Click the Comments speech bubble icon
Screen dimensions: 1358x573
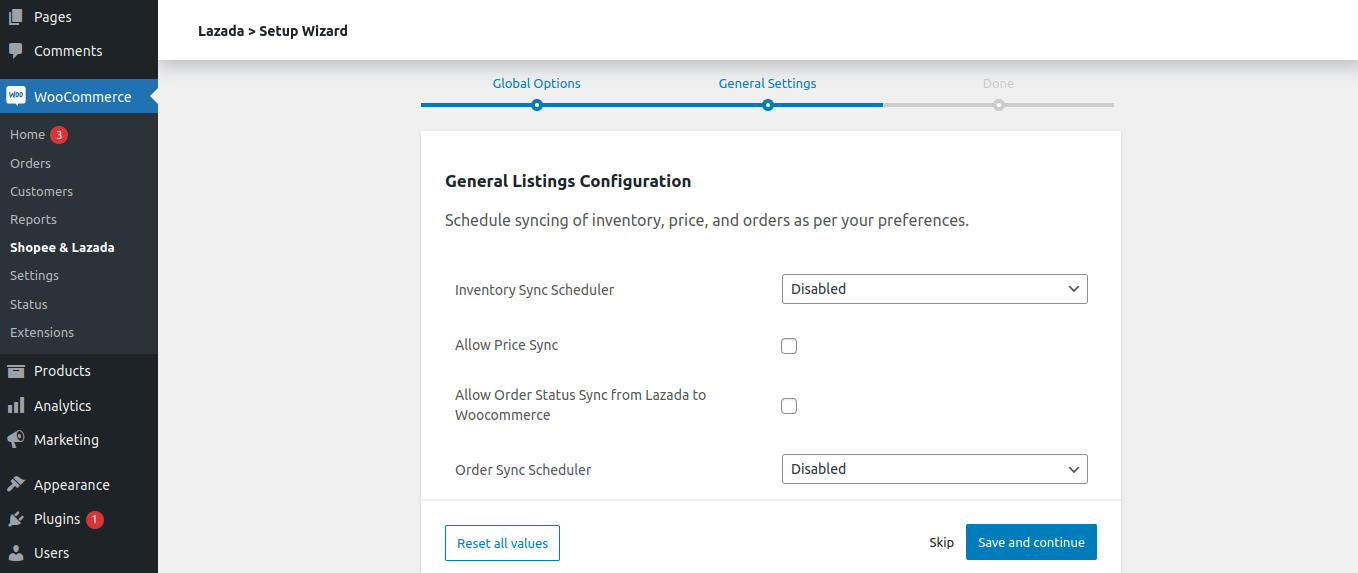click(16, 51)
